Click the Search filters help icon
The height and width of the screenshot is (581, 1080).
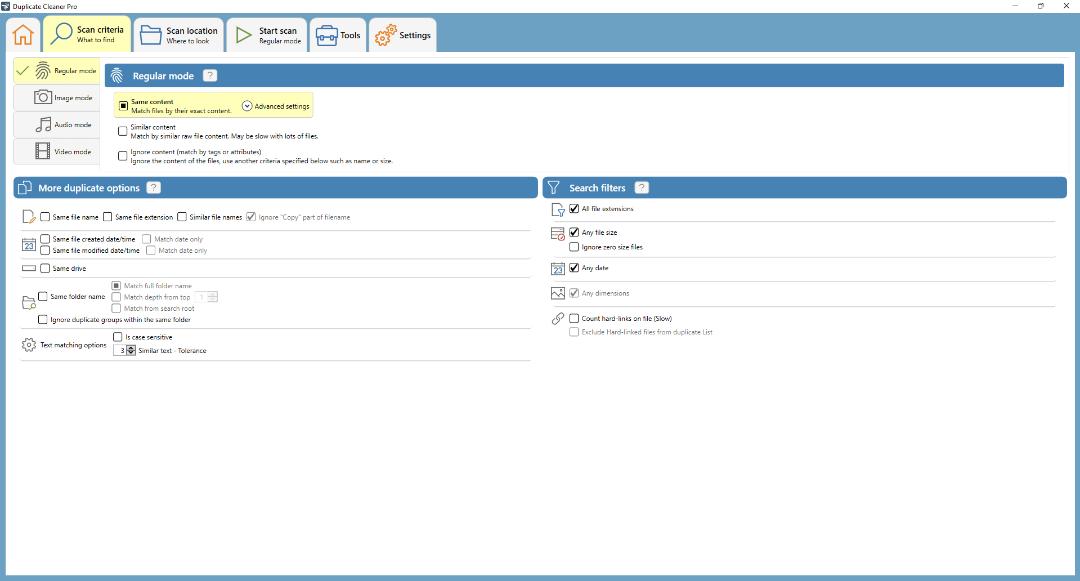click(641, 188)
